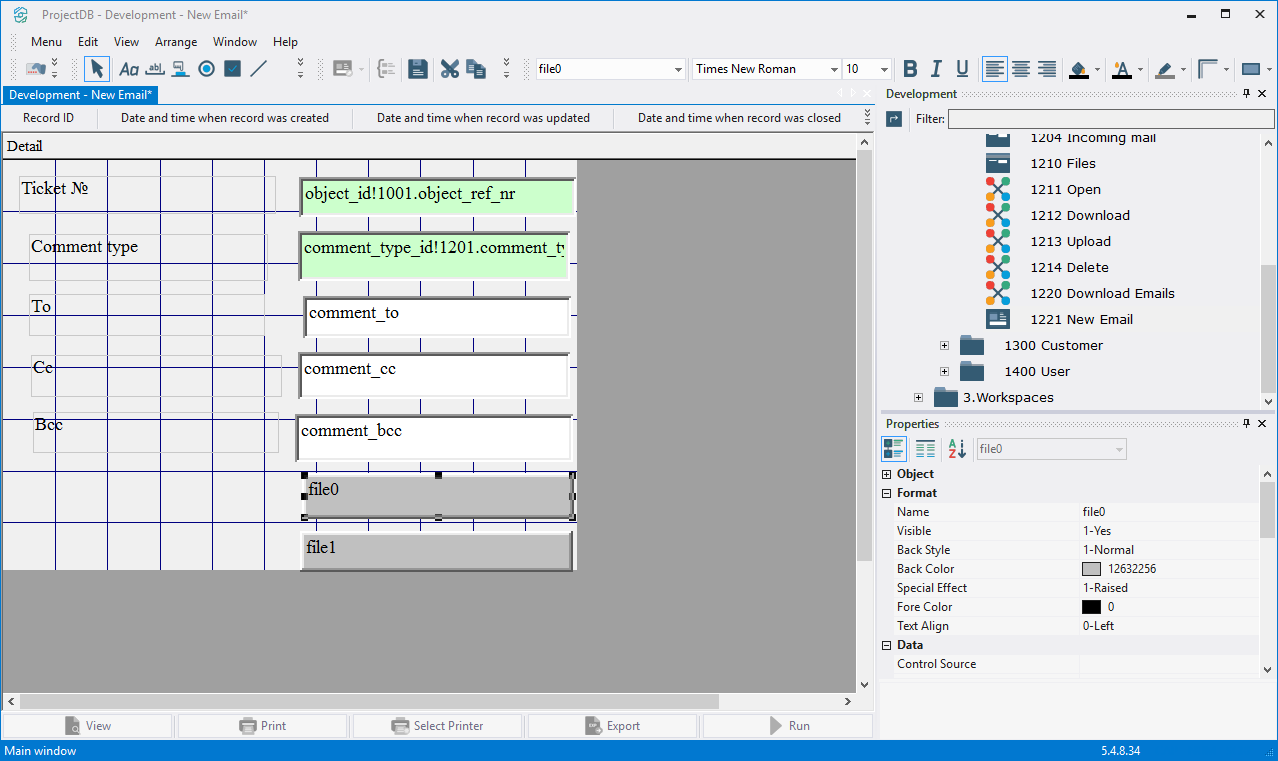Pick the label 'Aa' text tool
Screen dimensions: 1278x761
coord(129,69)
